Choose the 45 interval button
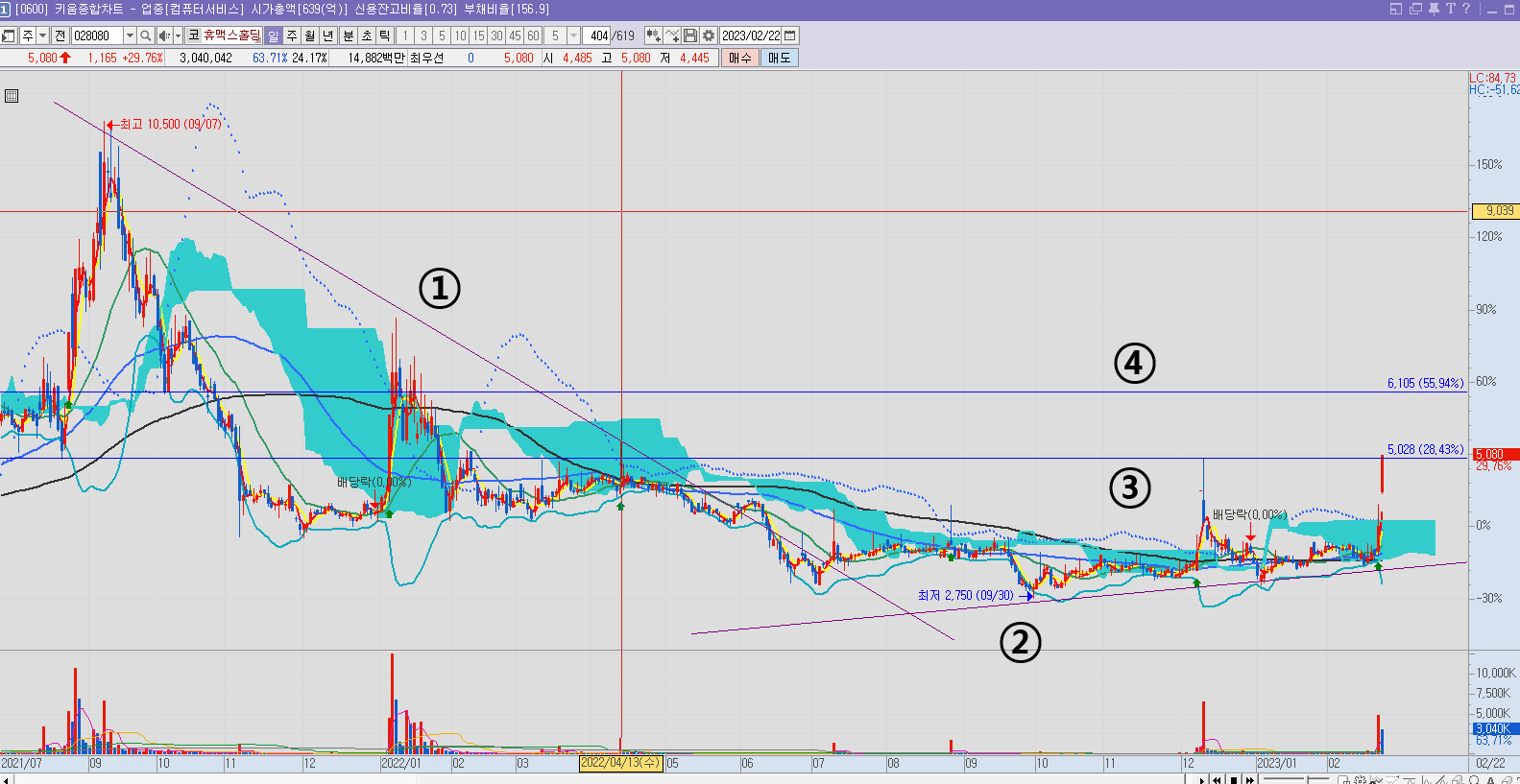 515,36
